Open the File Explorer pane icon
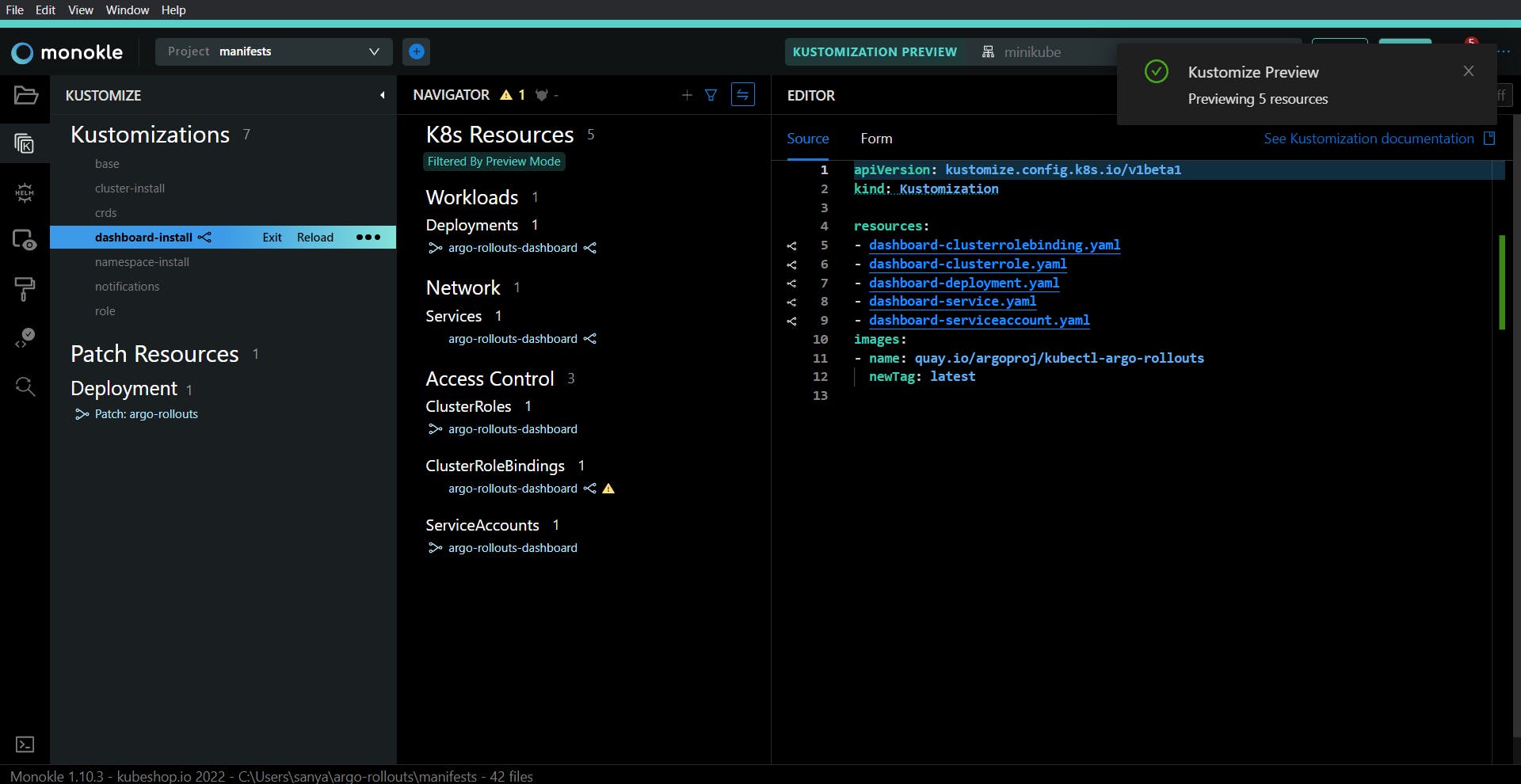1521x784 pixels. click(x=25, y=96)
